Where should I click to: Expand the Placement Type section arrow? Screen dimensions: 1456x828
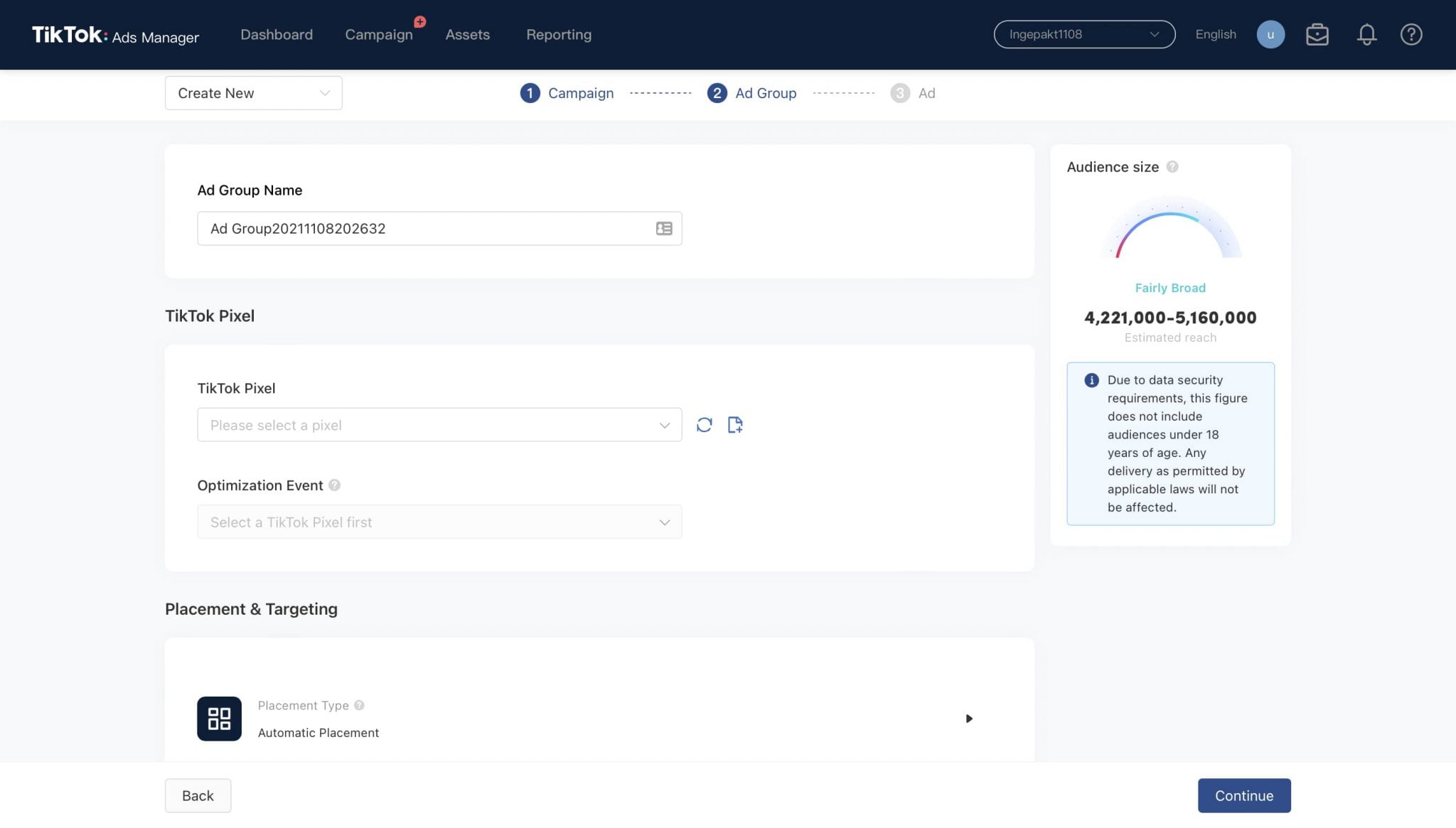click(x=968, y=719)
